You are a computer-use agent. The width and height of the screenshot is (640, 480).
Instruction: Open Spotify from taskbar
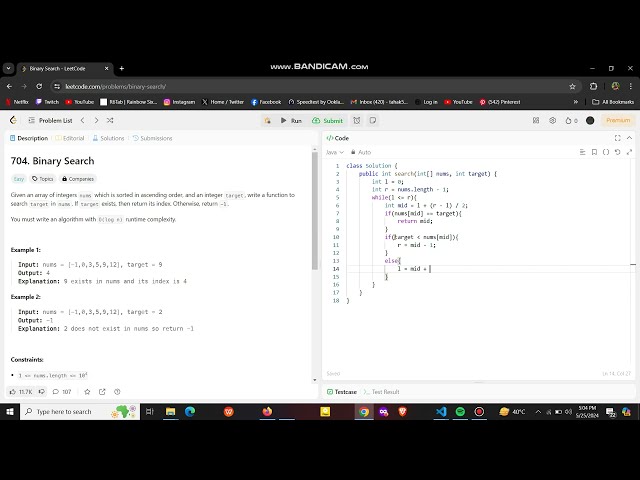tap(460, 412)
